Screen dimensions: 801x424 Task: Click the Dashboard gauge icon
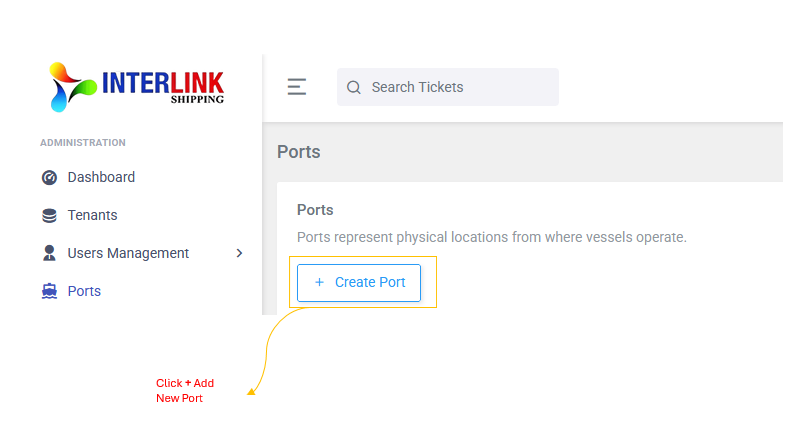[x=49, y=177]
